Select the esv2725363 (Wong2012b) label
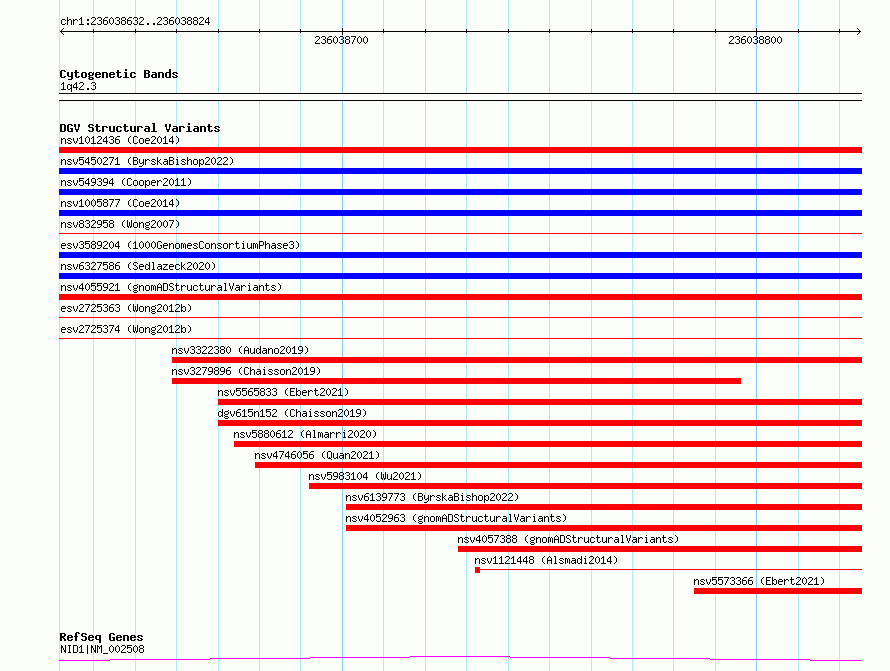The width and height of the screenshot is (890, 671). click(x=126, y=308)
